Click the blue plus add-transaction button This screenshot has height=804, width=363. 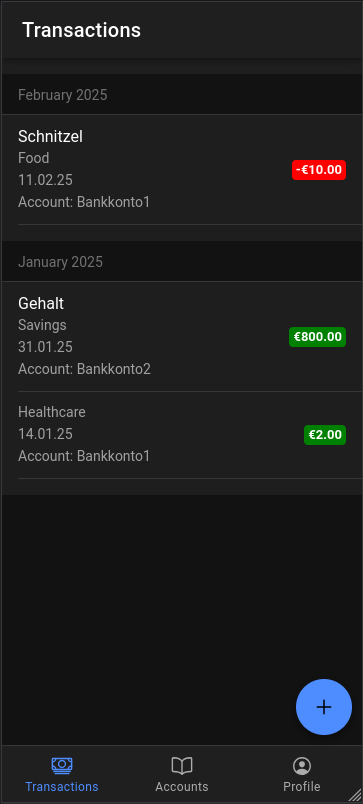(324, 707)
